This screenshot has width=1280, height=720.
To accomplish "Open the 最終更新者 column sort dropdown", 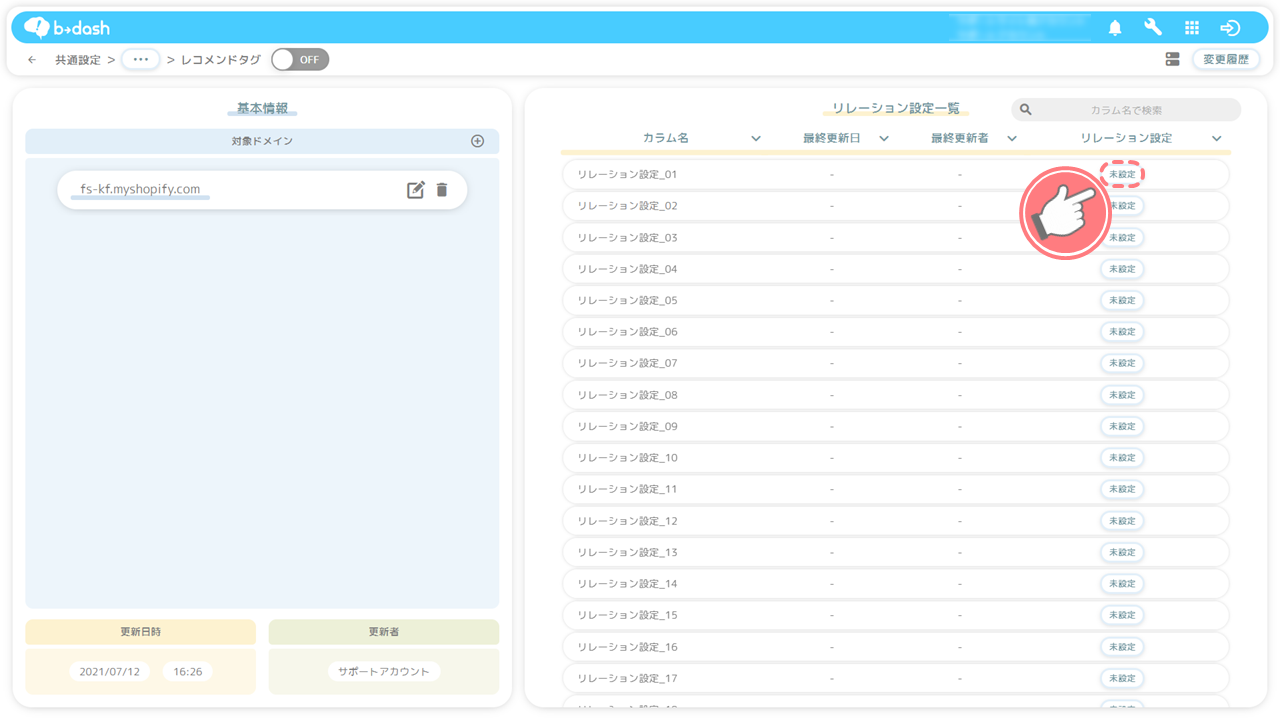I will coord(1012,139).
